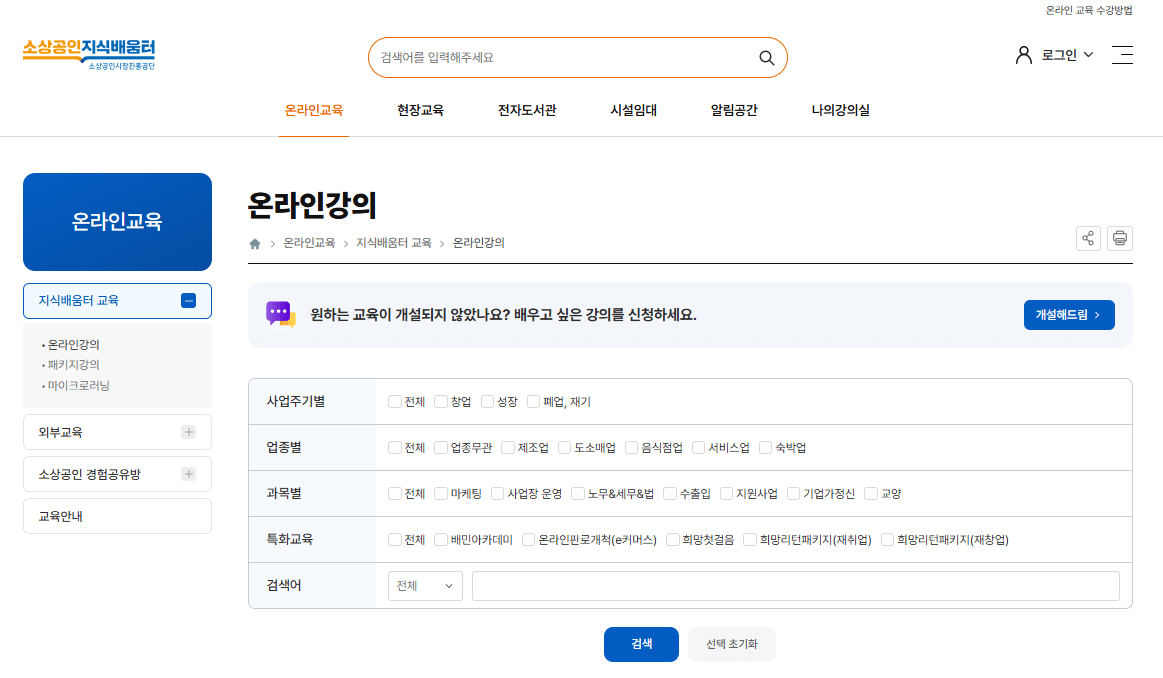Click the share icon on the page header

coord(1087,238)
